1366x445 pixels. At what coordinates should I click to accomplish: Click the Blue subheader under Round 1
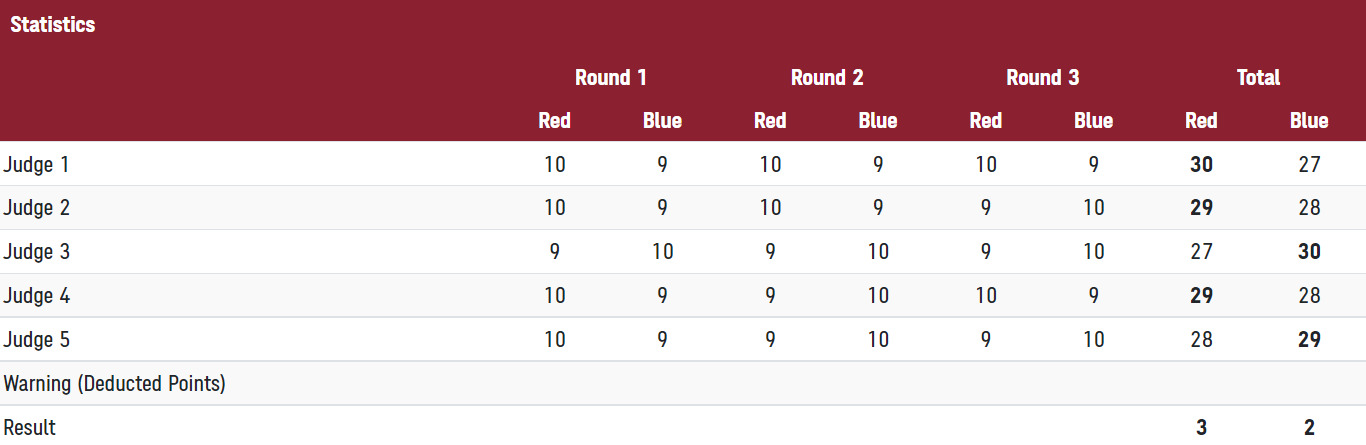pos(662,121)
